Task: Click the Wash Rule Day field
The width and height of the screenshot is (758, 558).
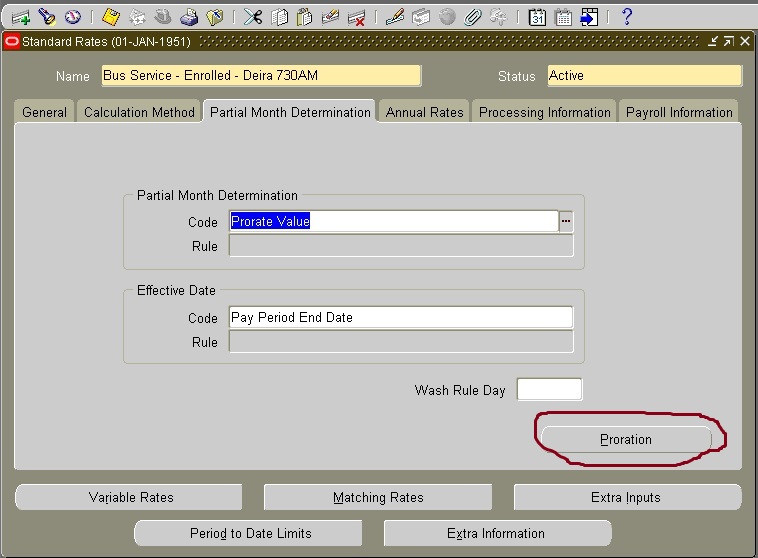Action: pyautogui.click(x=550, y=389)
